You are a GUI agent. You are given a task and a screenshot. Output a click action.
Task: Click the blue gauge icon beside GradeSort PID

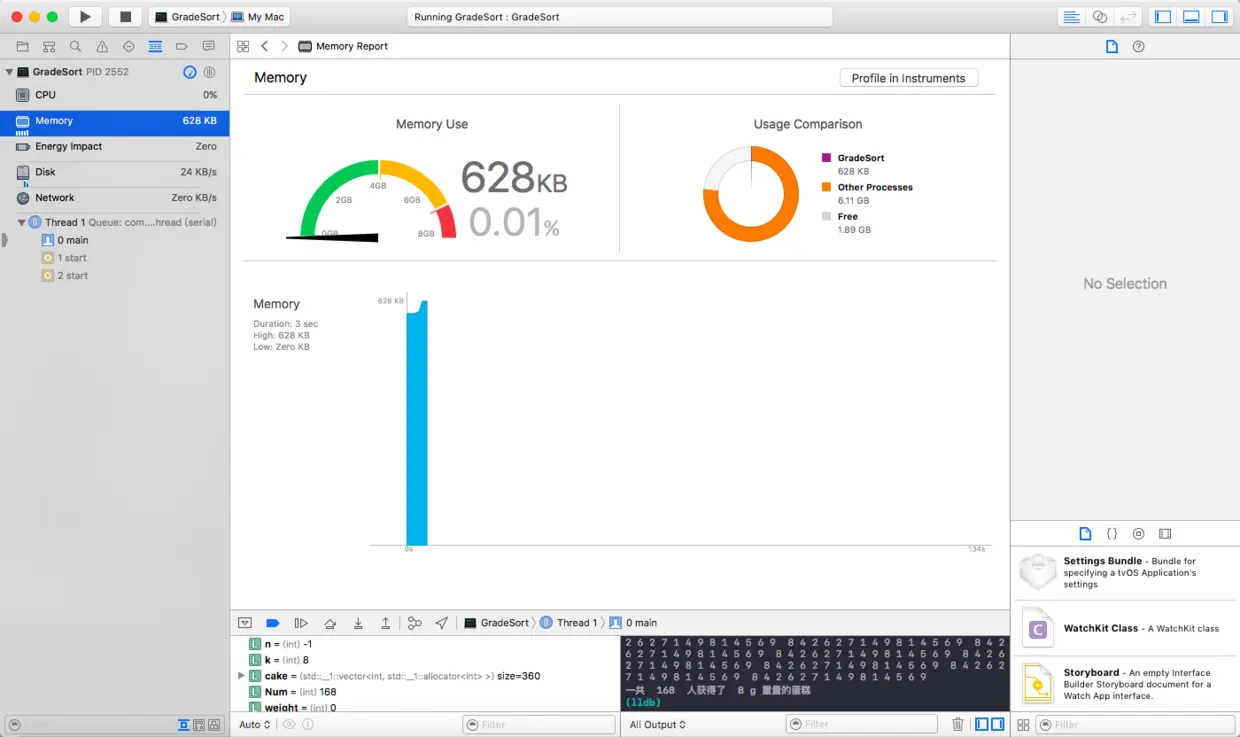(x=190, y=72)
